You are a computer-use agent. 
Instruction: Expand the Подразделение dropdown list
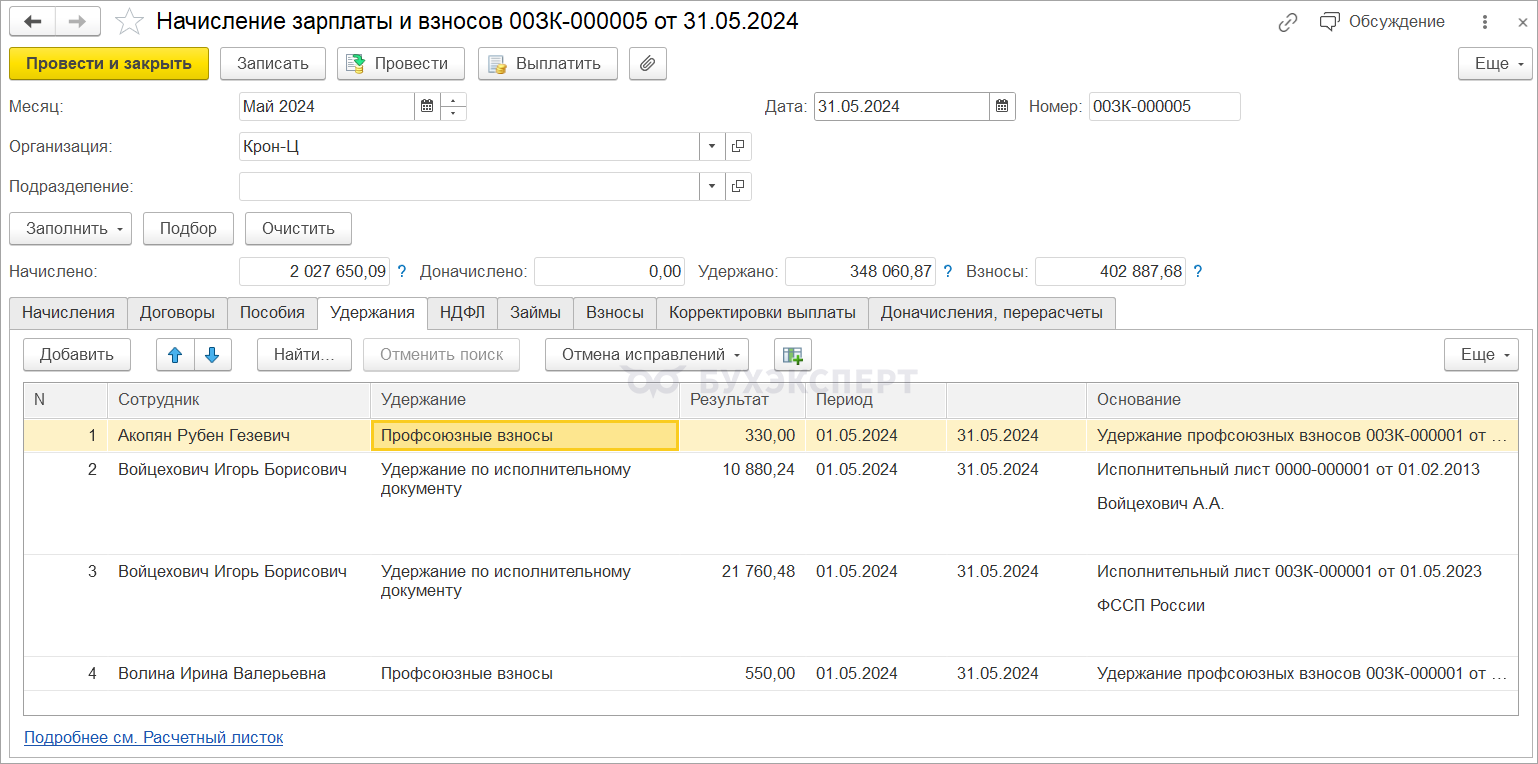pyautogui.click(x=712, y=187)
